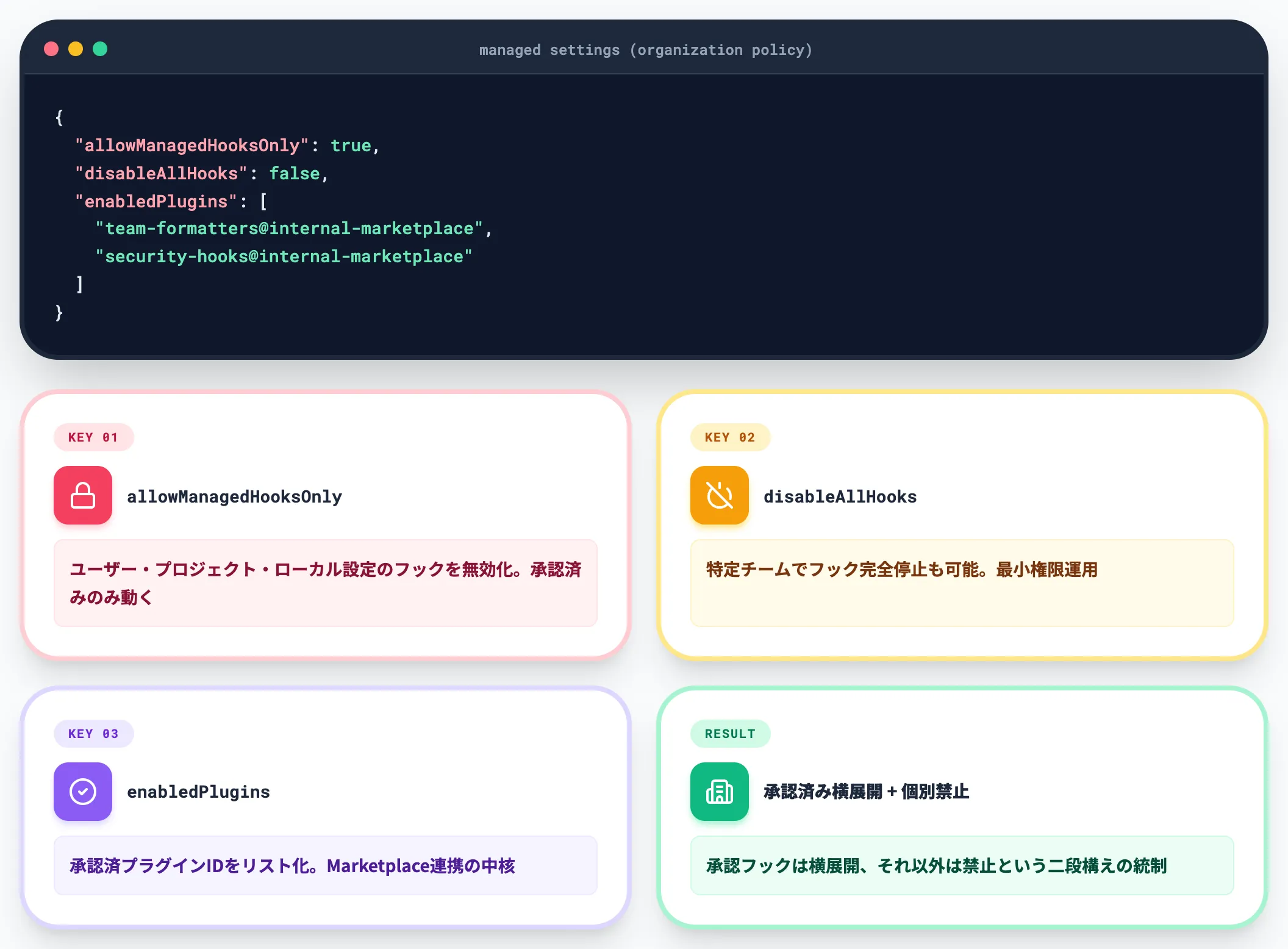Click the true value in code
Screen dimensions: 1288x949
(x=351, y=145)
